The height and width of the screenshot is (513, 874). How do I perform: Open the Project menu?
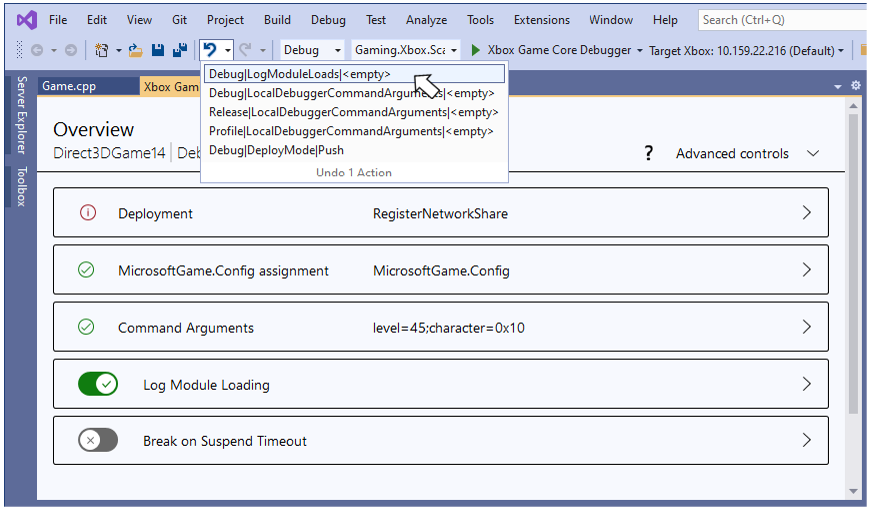225,20
